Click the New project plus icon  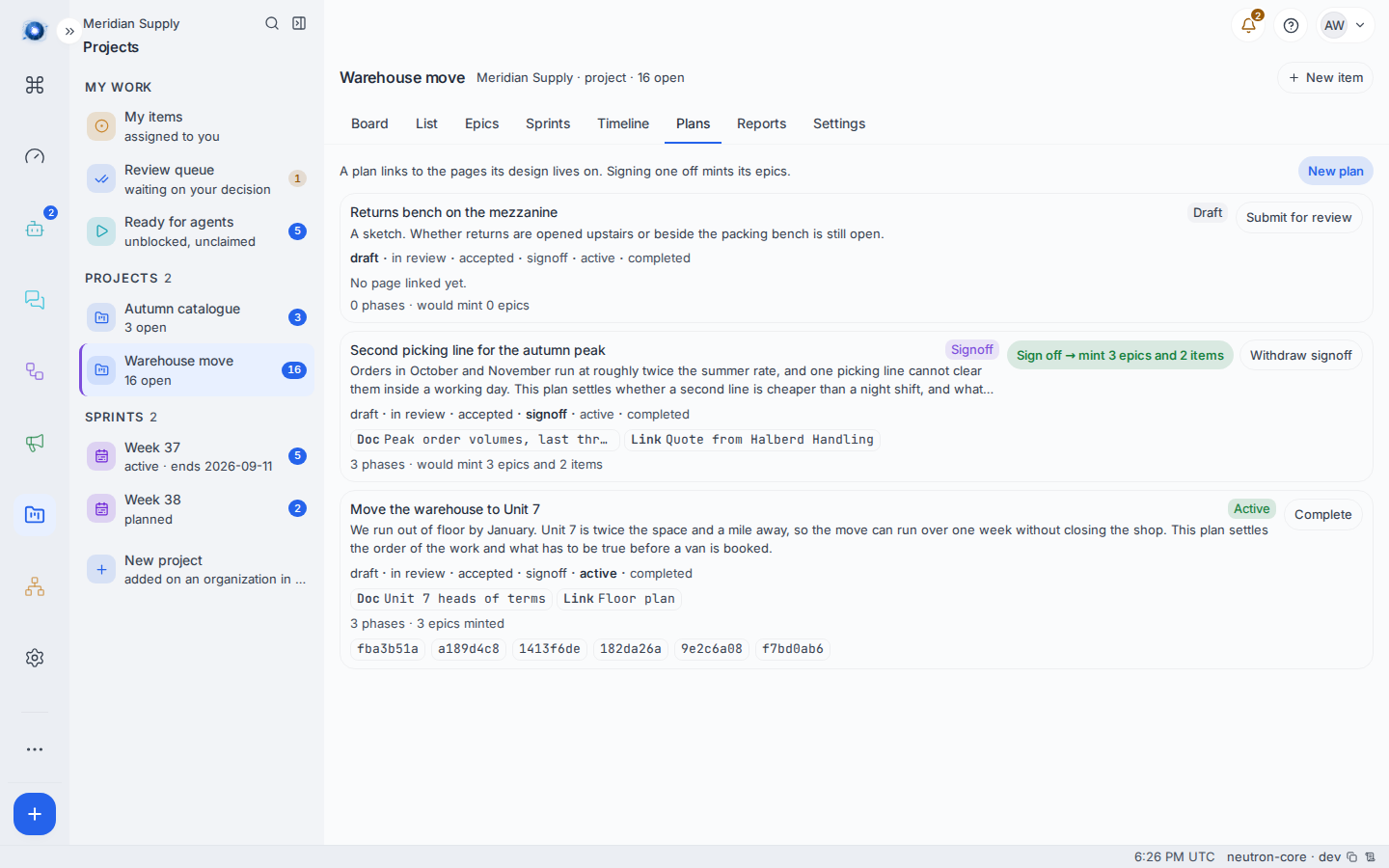click(x=101, y=569)
